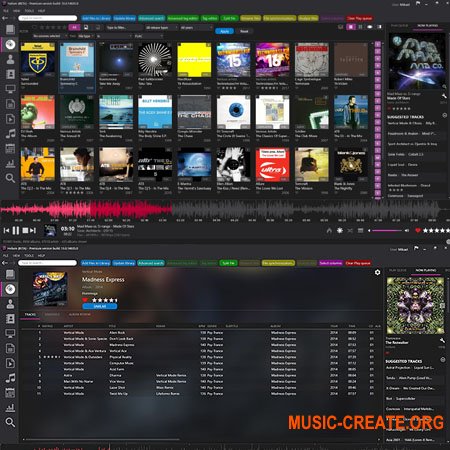Image resolution: width=450 pixels, height=450 pixels.
Task: Open the TOOLS menu in the upper window
Action: (29, 11)
